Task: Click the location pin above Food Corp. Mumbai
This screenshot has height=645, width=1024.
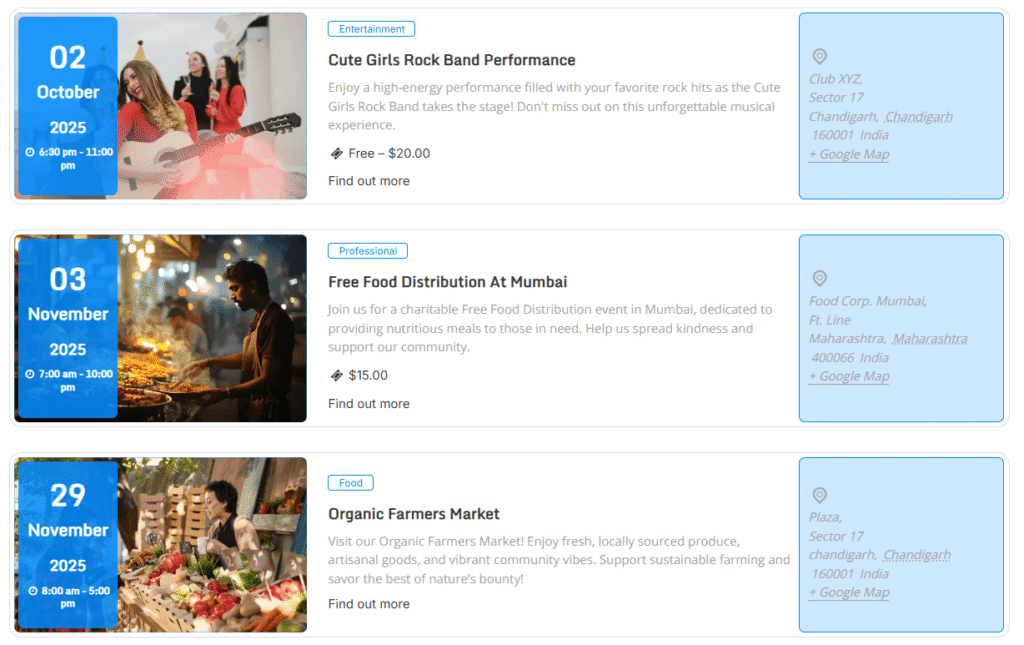Action: [819, 279]
